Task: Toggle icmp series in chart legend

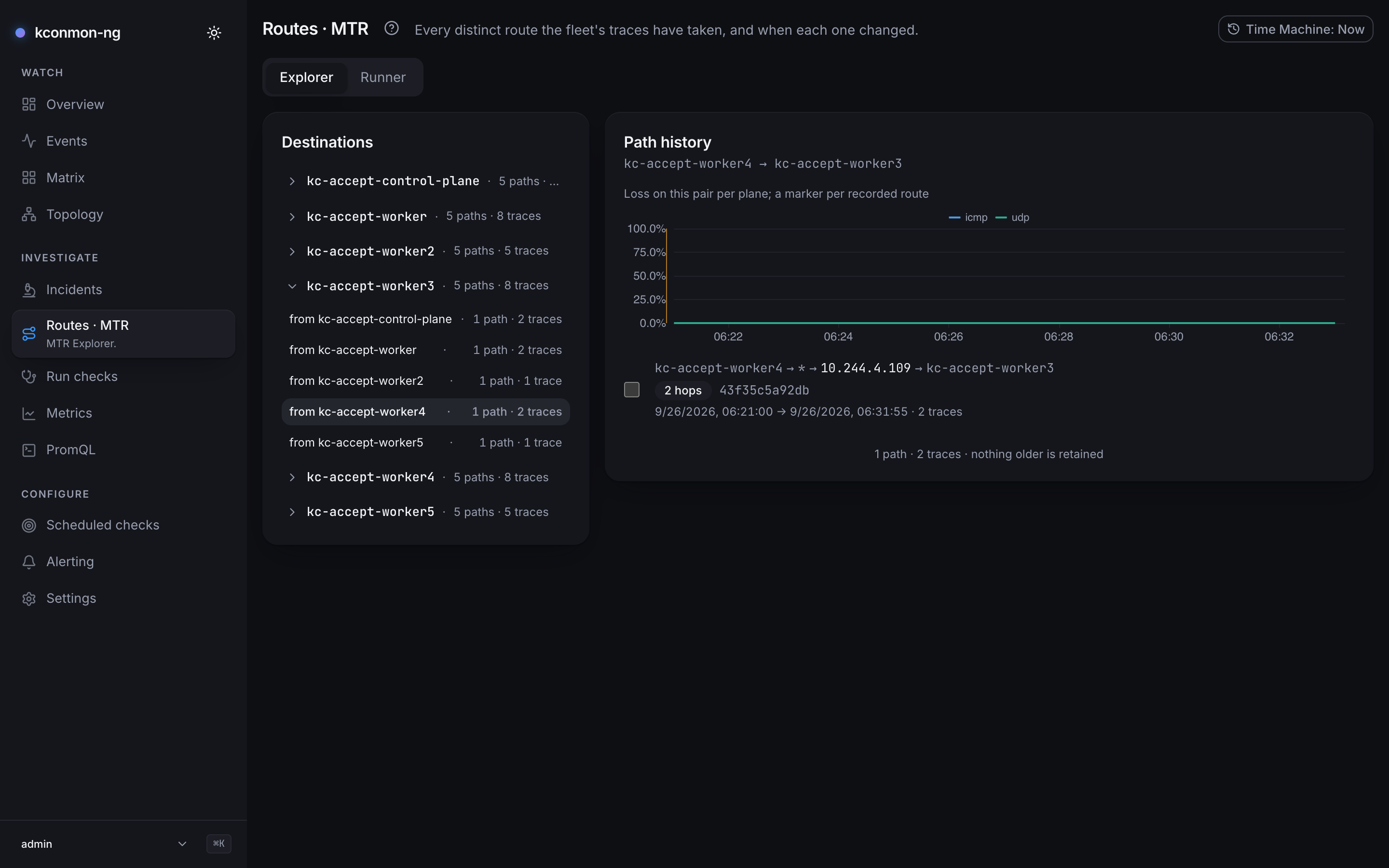Action: tap(968, 217)
